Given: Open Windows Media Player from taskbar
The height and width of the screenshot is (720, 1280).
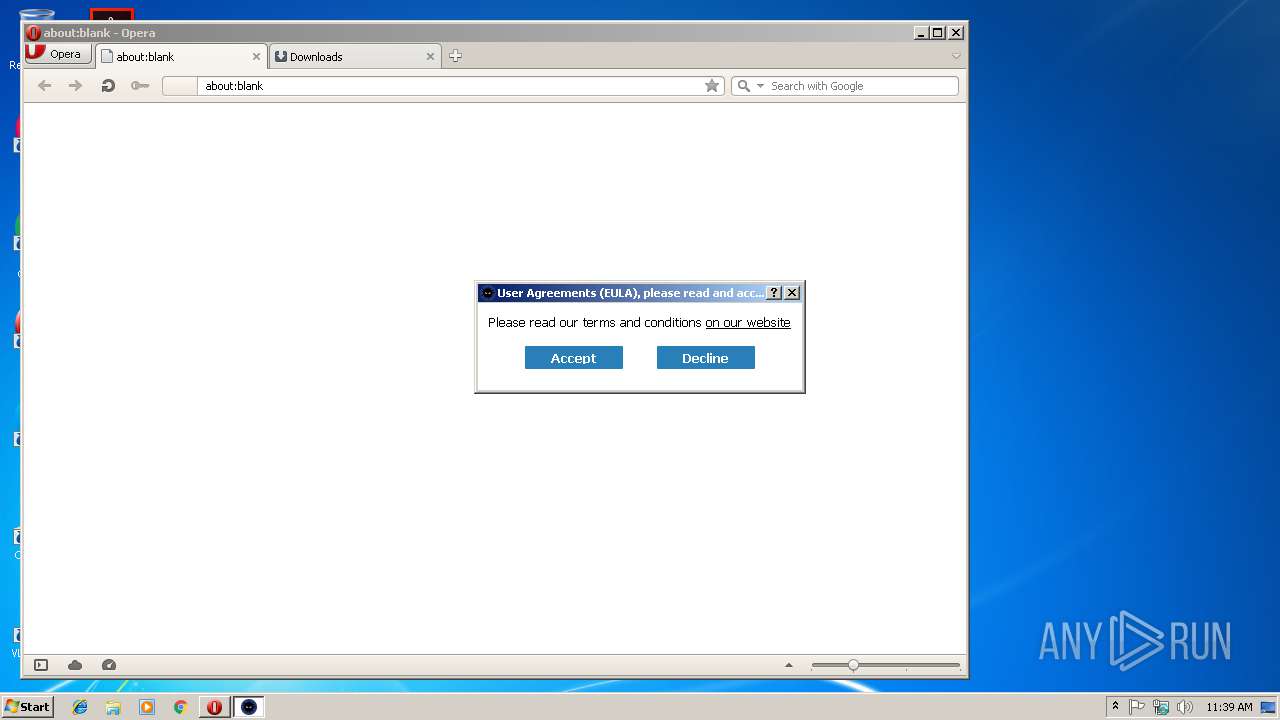Looking at the screenshot, I should [147, 707].
